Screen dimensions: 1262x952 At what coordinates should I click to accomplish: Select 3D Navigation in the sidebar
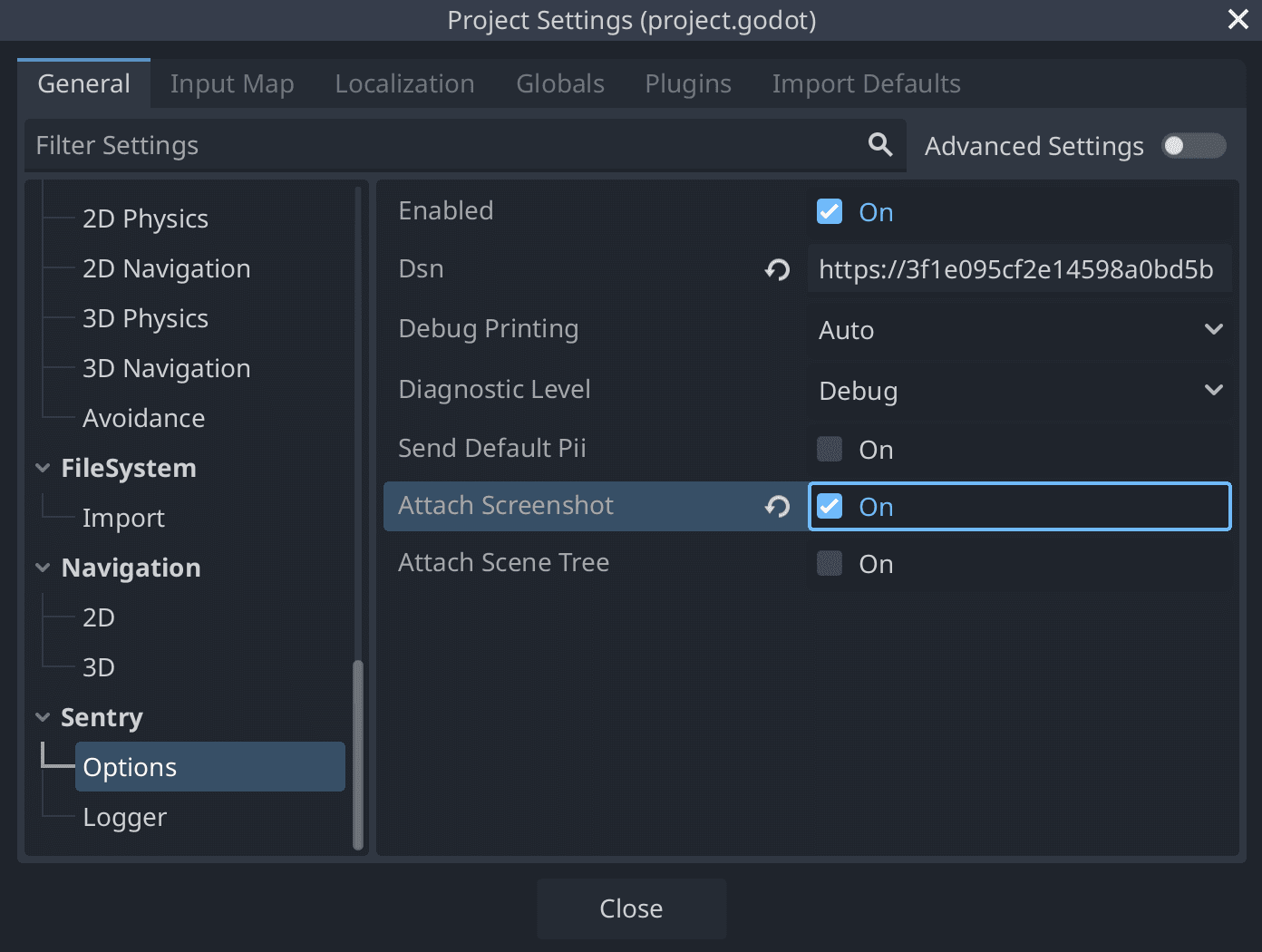[166, 368]
